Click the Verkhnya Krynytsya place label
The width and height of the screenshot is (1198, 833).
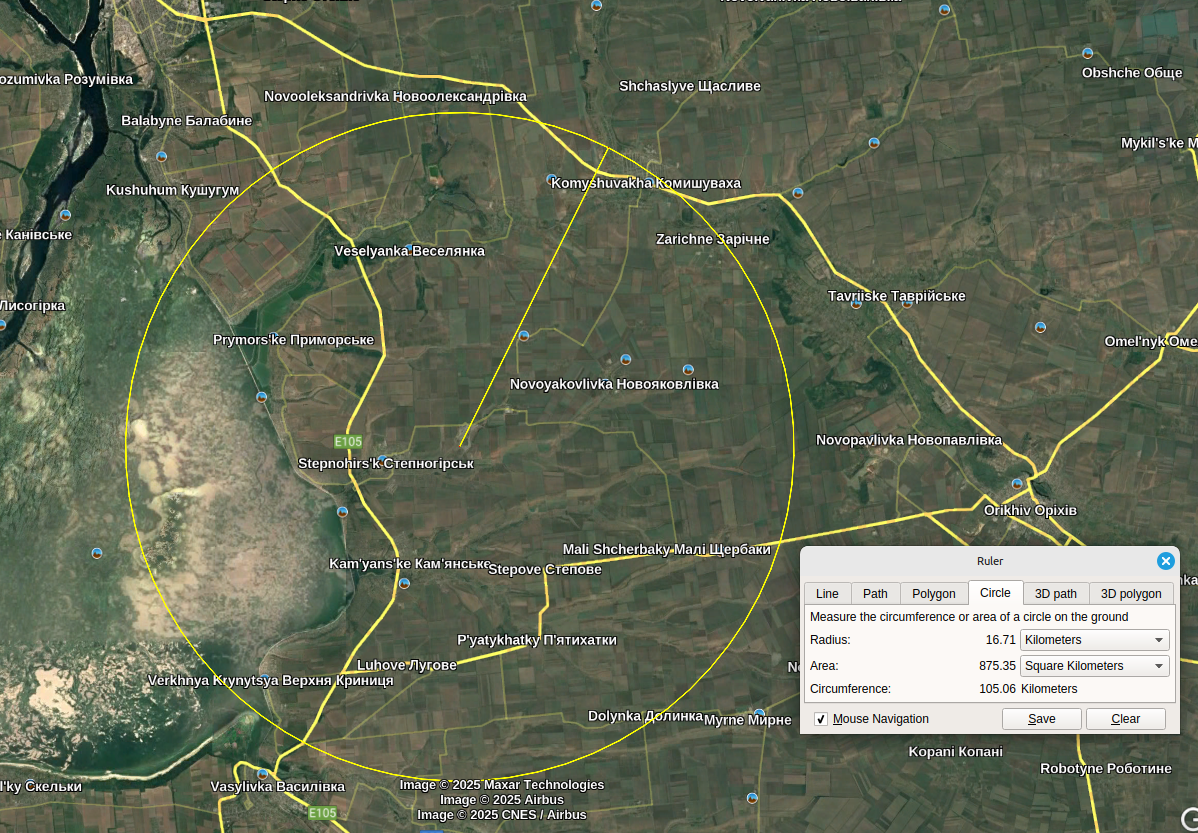pos(270,681)
